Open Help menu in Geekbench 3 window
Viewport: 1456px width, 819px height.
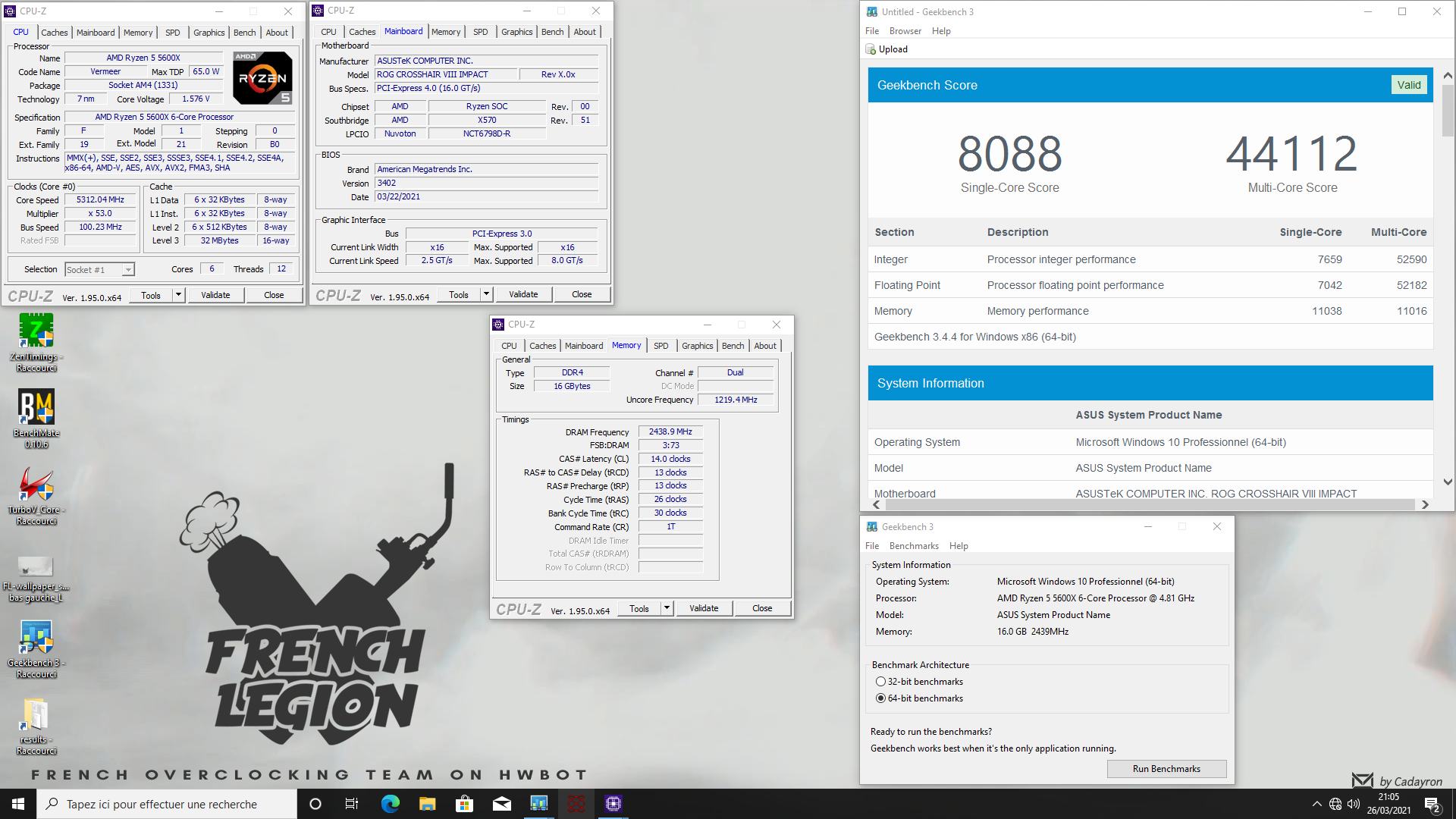tap(959, 546)
